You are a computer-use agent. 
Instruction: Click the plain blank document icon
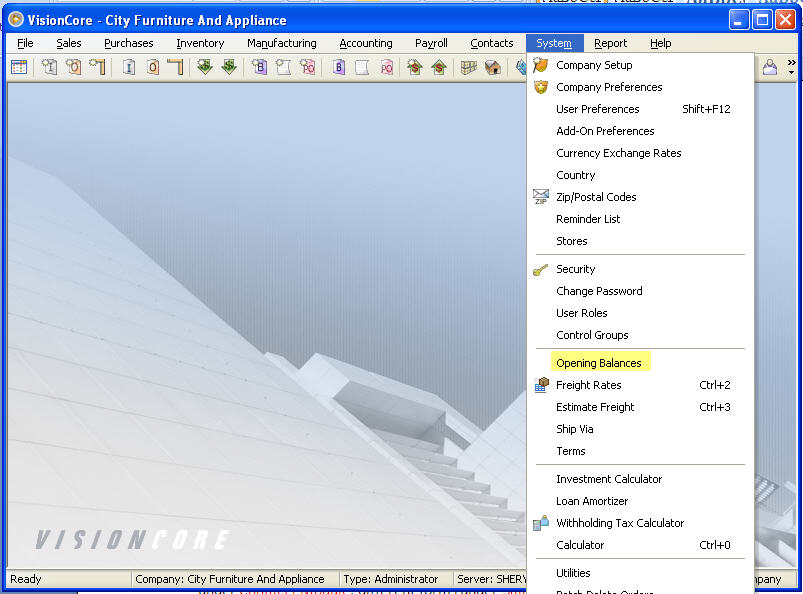click(x=362, y=67)
